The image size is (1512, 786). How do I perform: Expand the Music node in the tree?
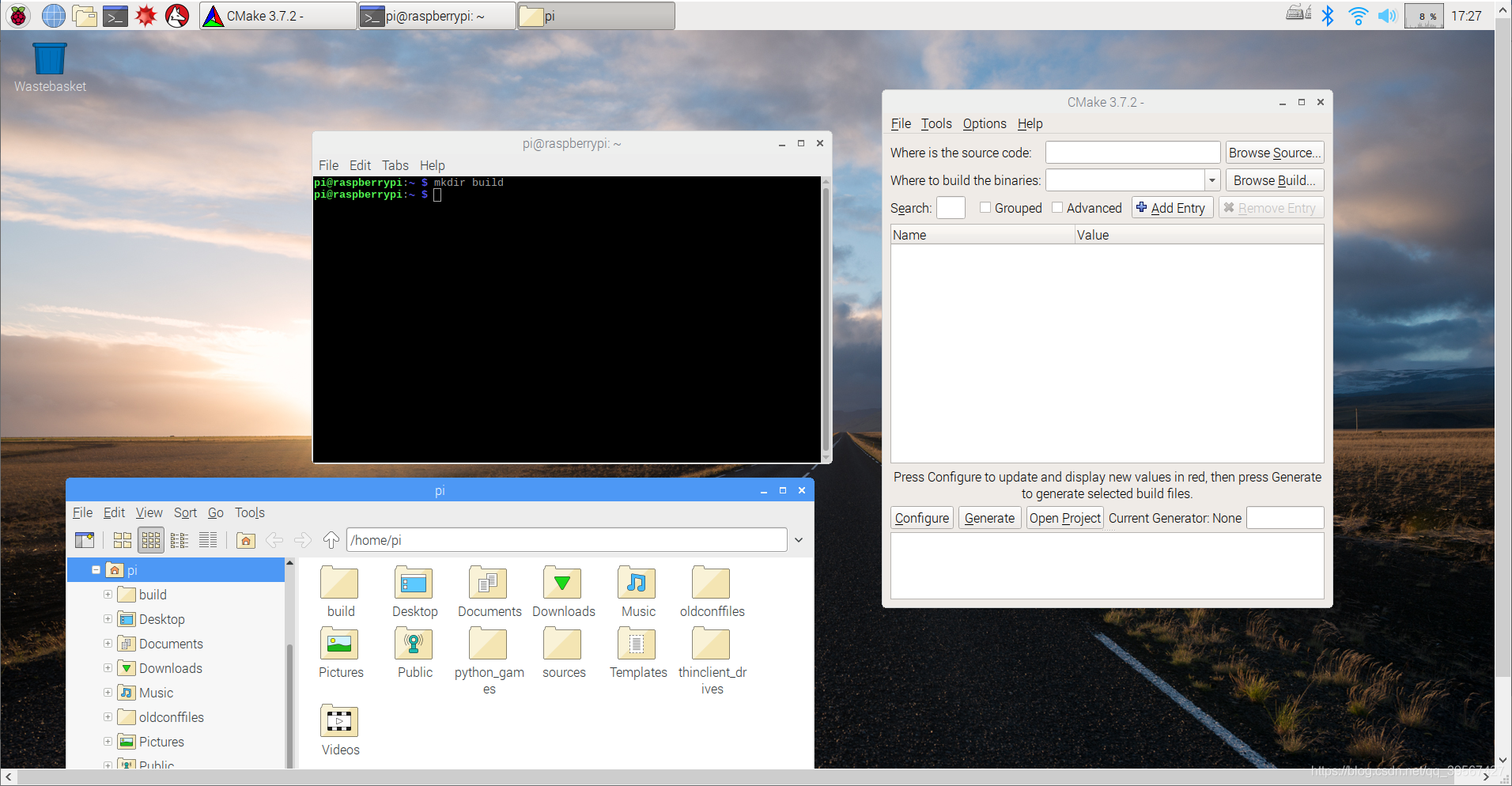(108, 692)
